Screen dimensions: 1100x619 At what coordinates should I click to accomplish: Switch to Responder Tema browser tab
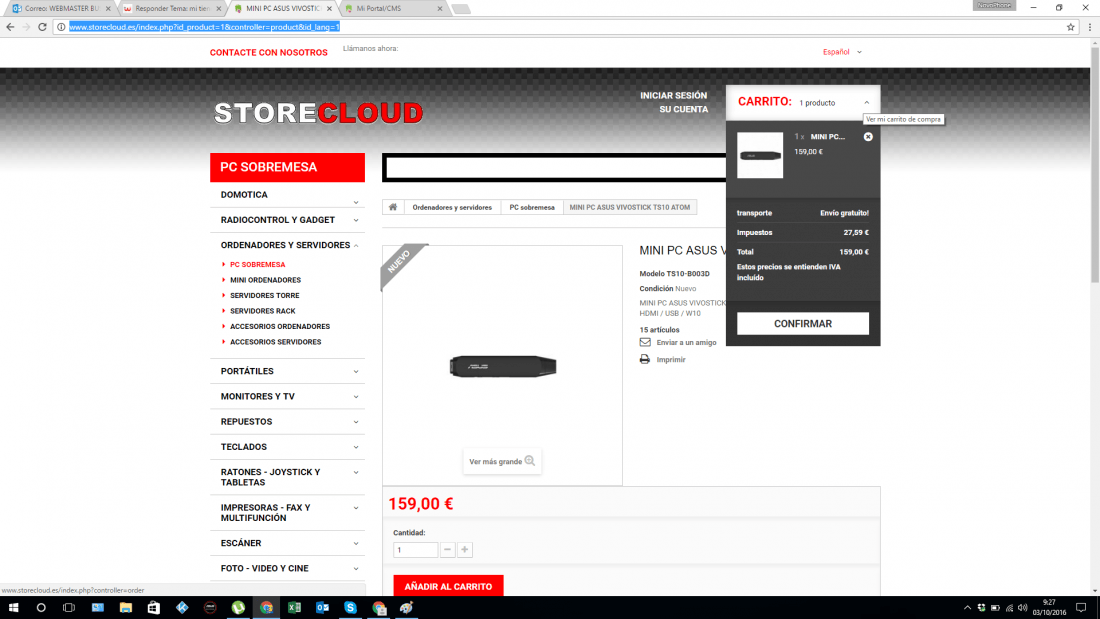(170, 8)
